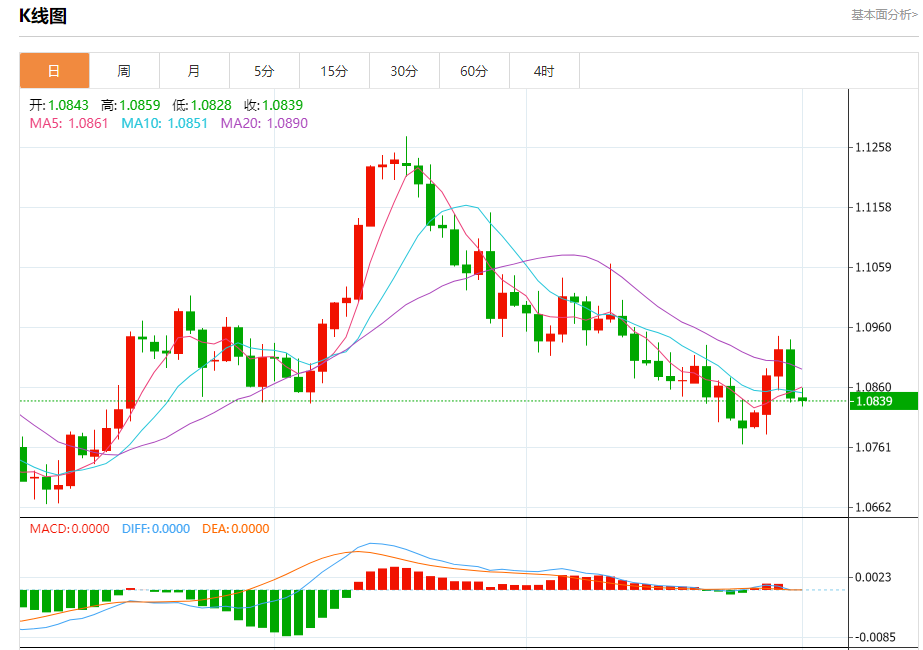923x650 pixels.
Task: Click the DIFF value label
Action: click(156, 529)
